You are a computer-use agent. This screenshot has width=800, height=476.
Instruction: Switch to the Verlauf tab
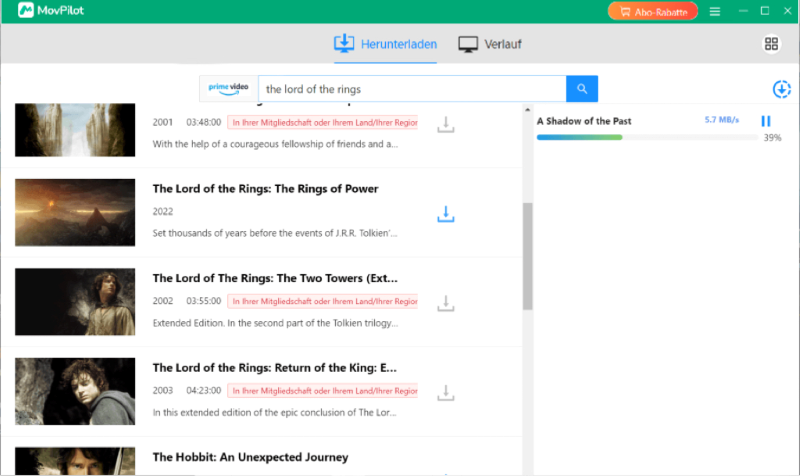click(x=490, y=44)
